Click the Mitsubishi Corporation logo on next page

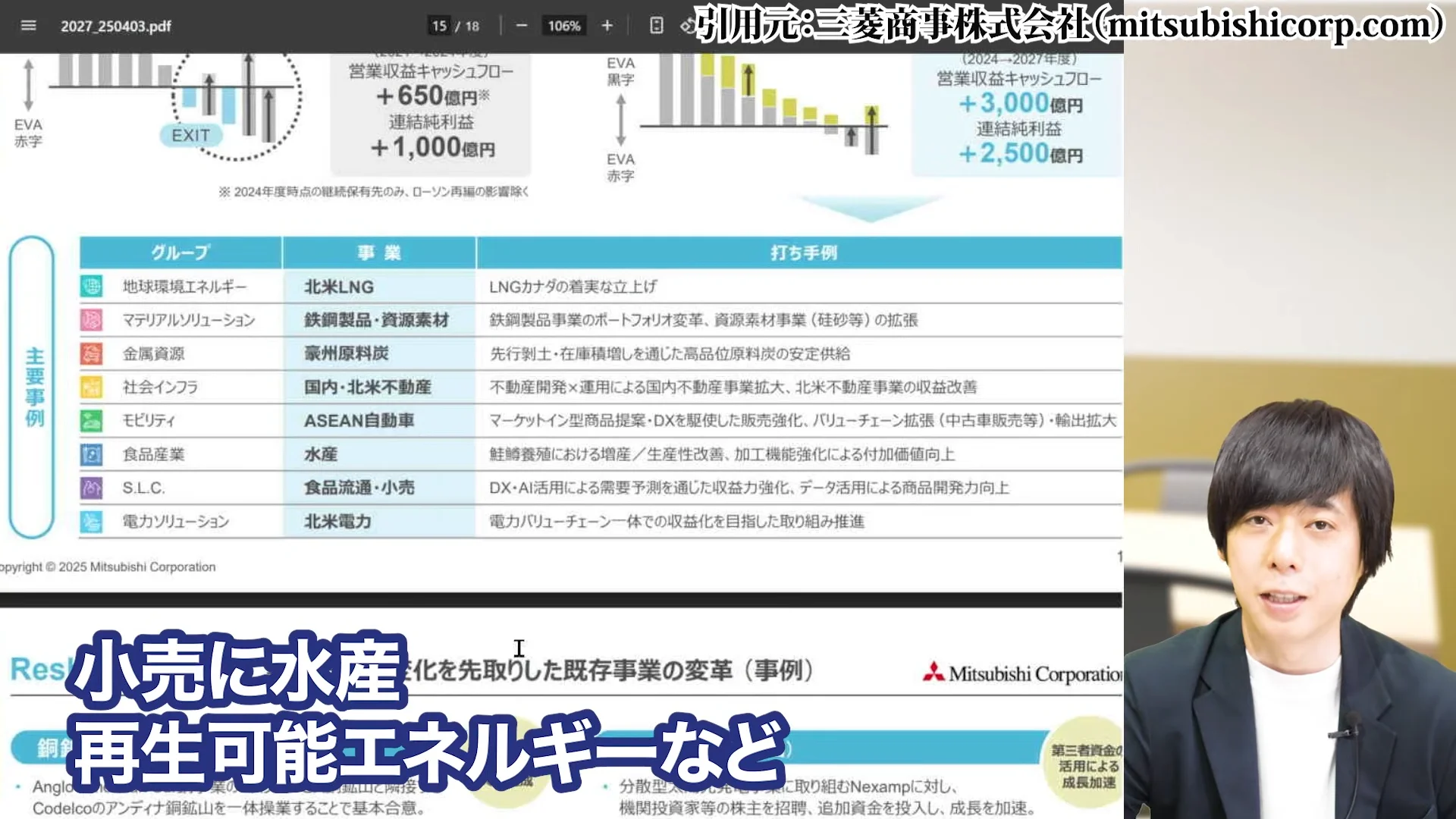(1022, 673)
